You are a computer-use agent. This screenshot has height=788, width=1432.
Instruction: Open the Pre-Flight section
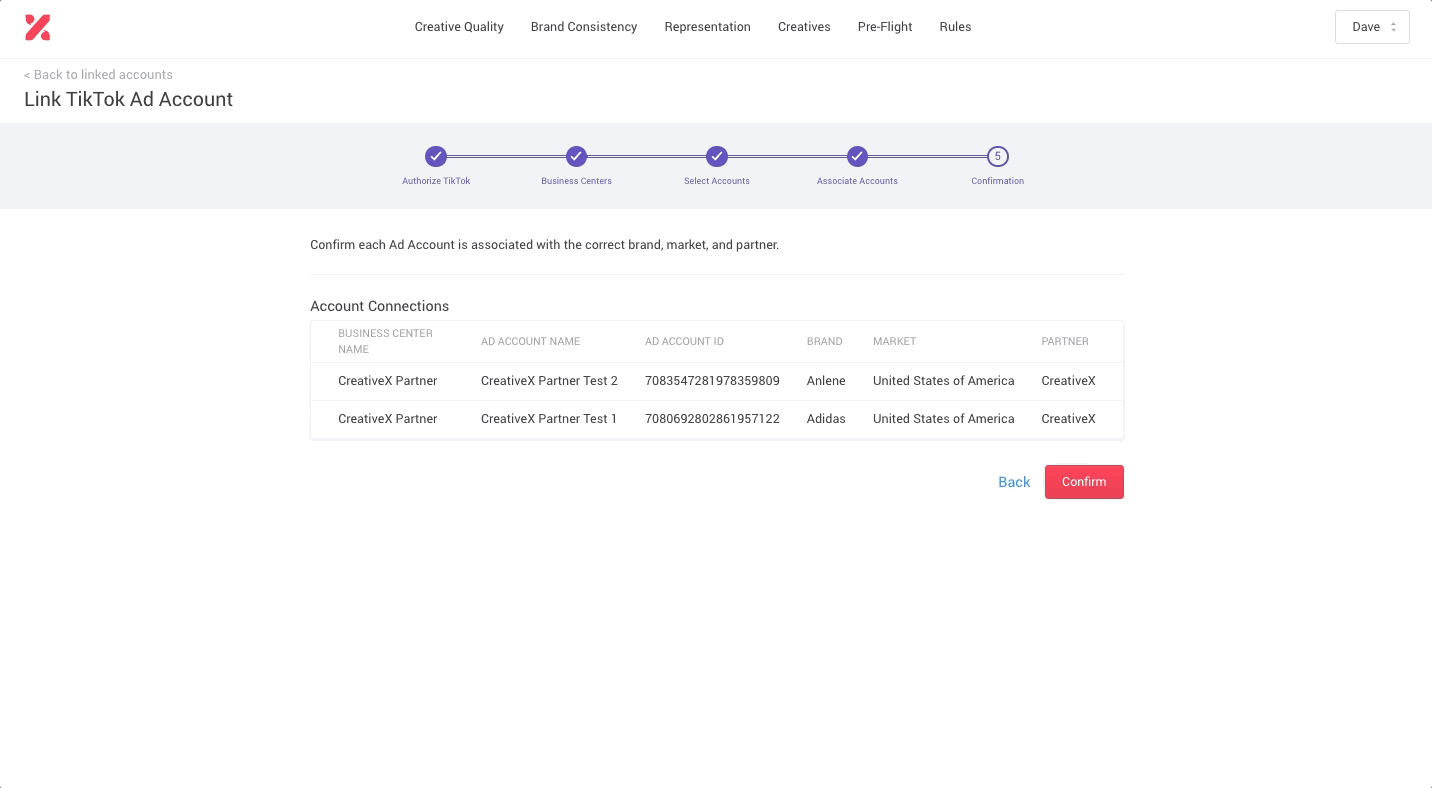pos(885,27)
